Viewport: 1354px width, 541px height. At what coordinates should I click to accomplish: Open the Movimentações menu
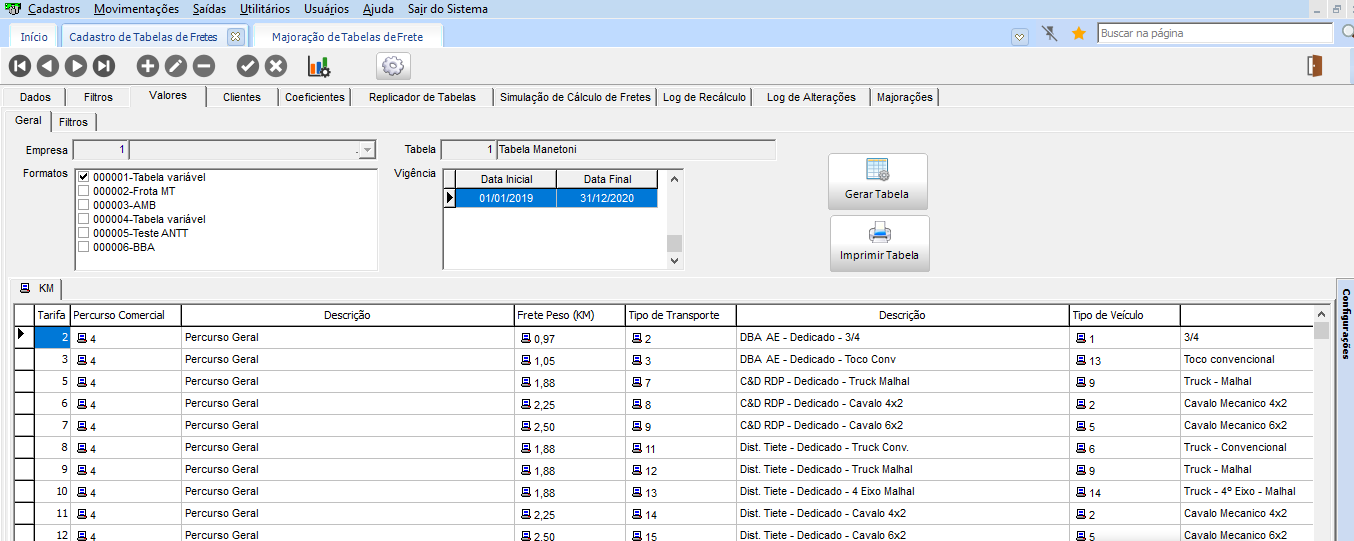(x=137, y=9)
